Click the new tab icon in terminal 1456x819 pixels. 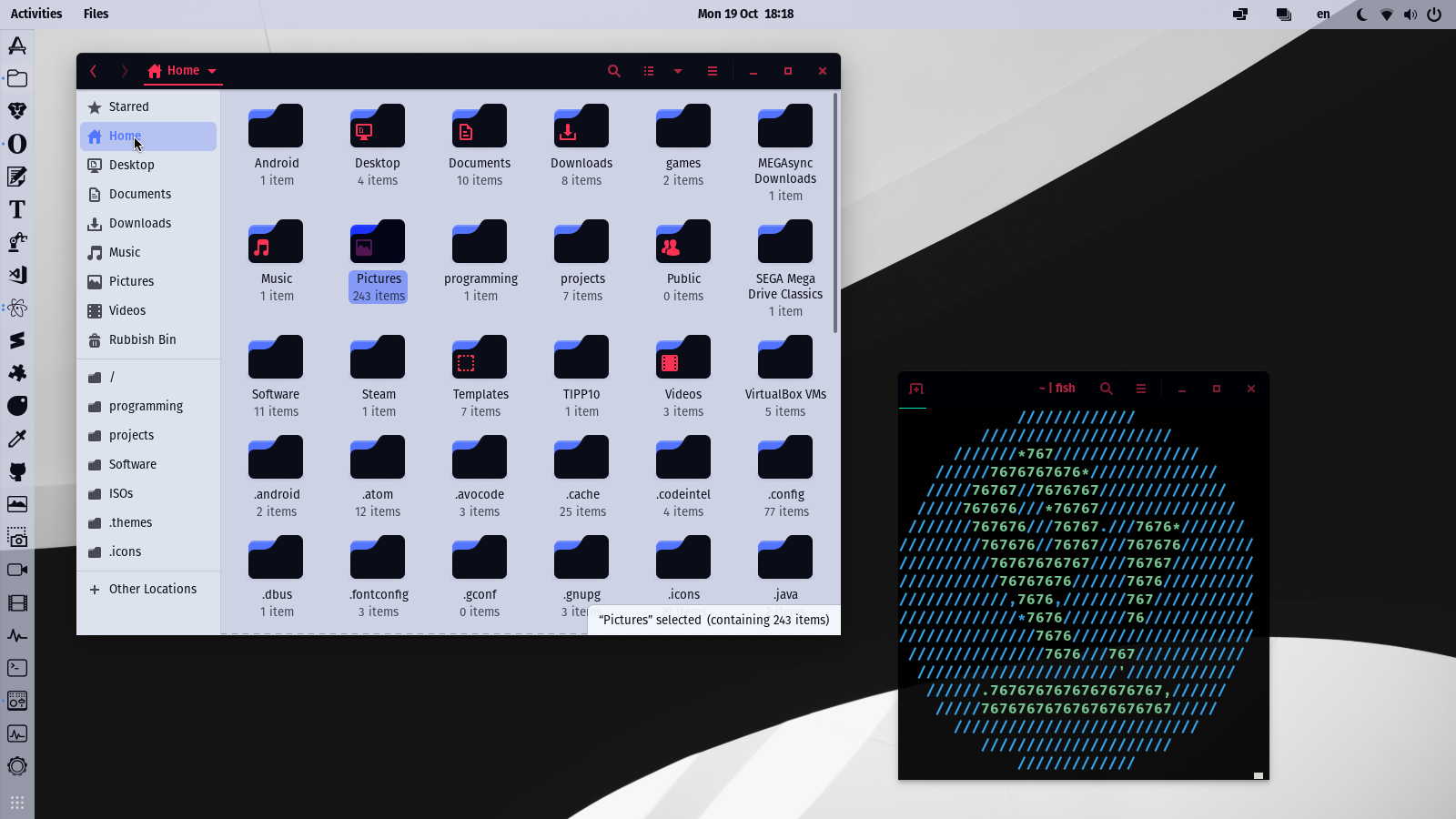(x=916, y=389)
